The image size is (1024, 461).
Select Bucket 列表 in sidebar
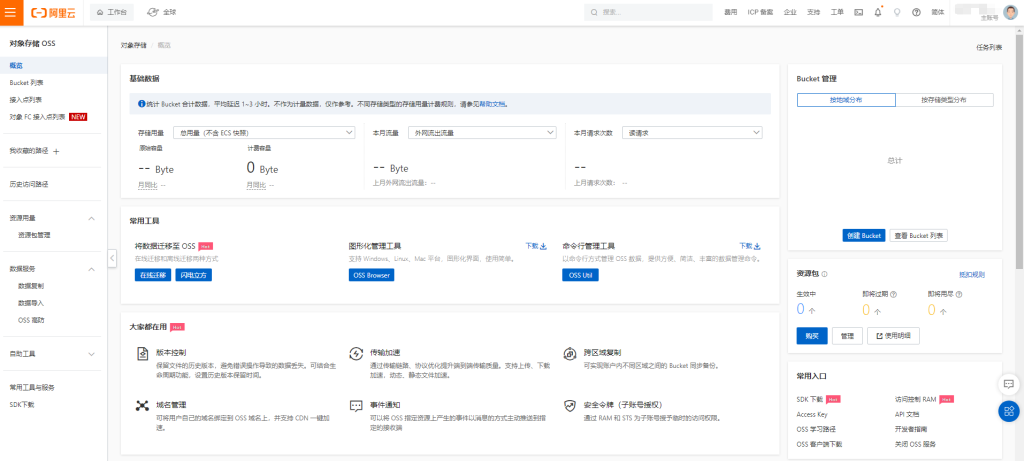point(27,83)
